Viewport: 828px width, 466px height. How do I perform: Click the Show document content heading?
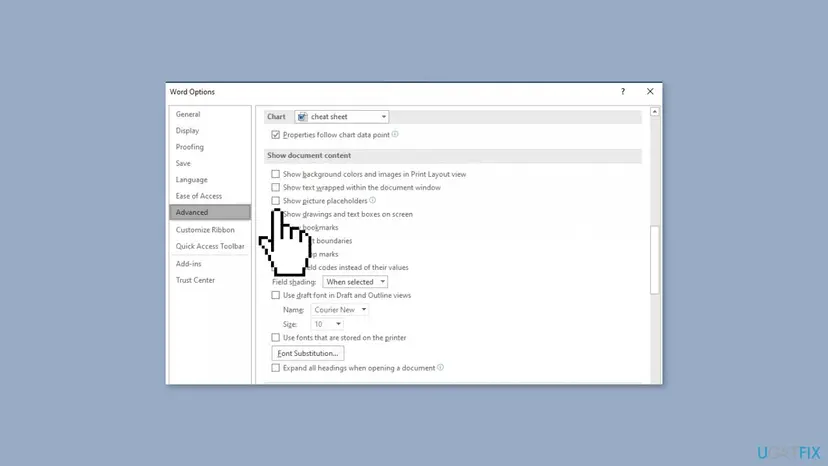pos(309,155)
